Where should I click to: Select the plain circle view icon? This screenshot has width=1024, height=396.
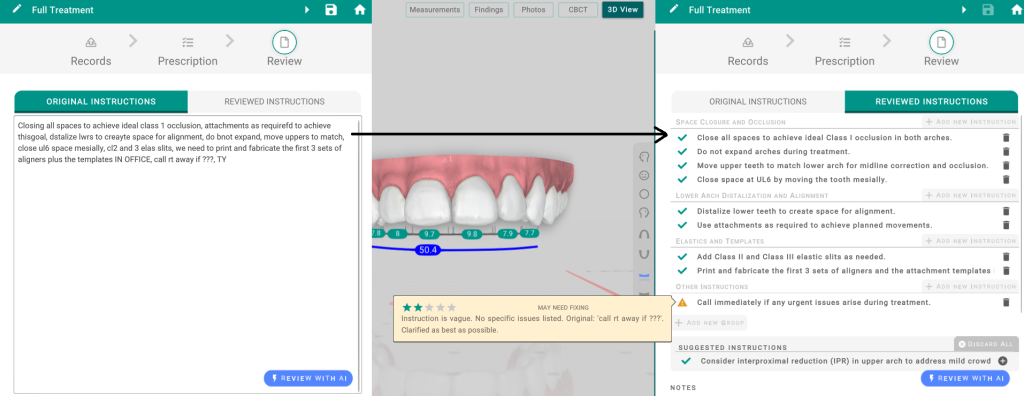tap(644, 194)
